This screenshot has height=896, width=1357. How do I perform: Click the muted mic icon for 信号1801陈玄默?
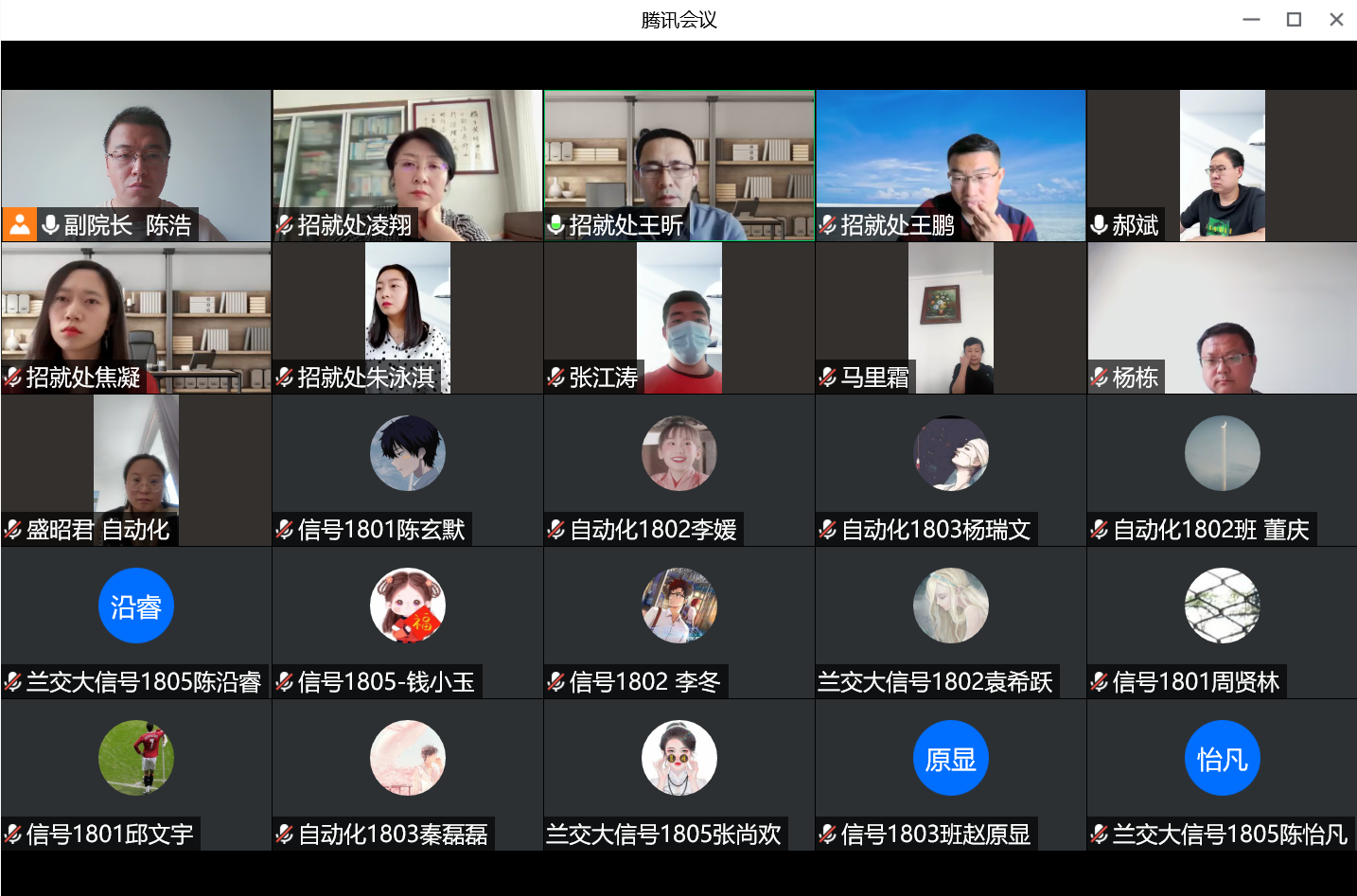285,530
